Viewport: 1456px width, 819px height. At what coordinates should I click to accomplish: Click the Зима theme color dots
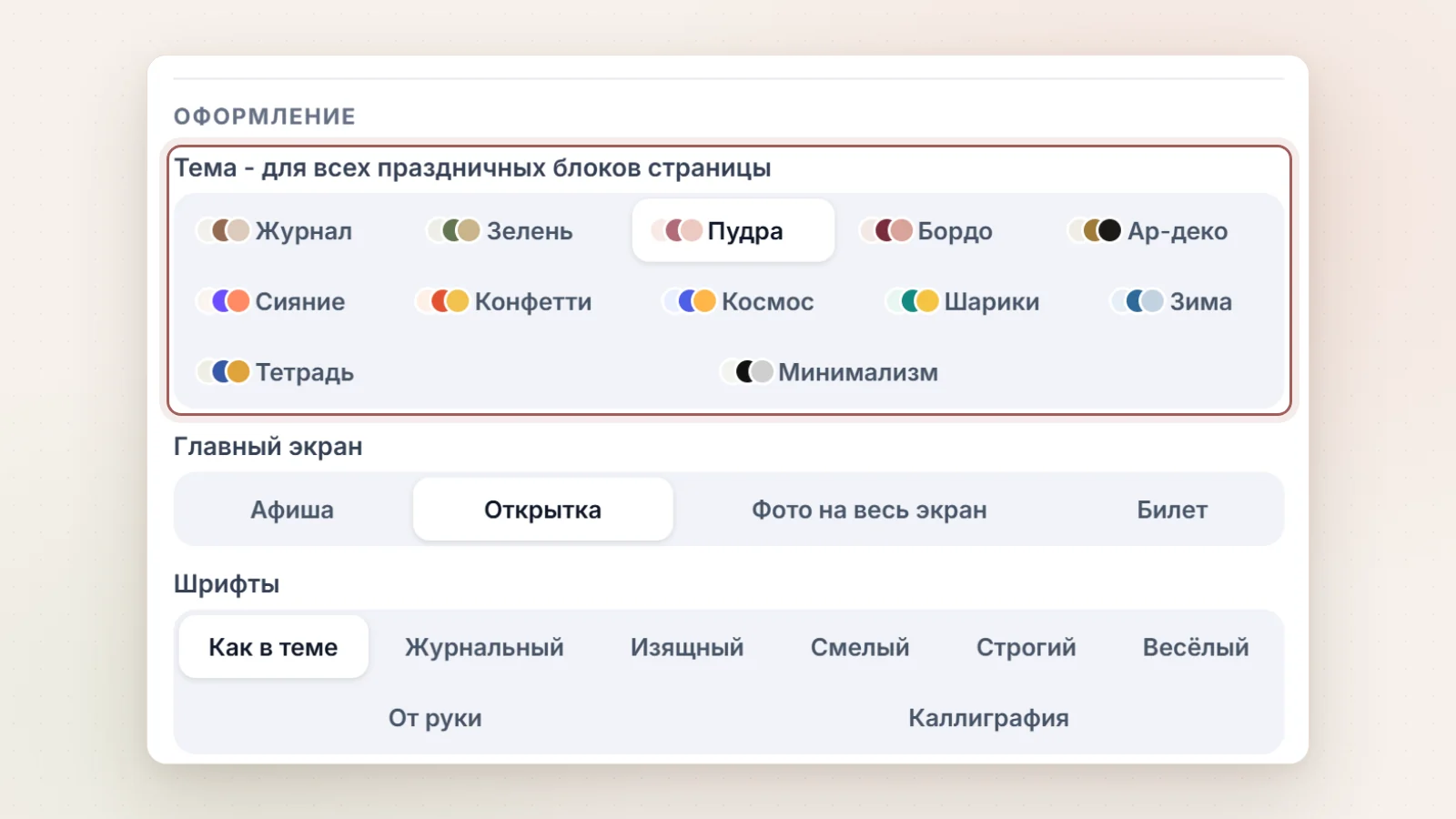(x=1137, y=301)
